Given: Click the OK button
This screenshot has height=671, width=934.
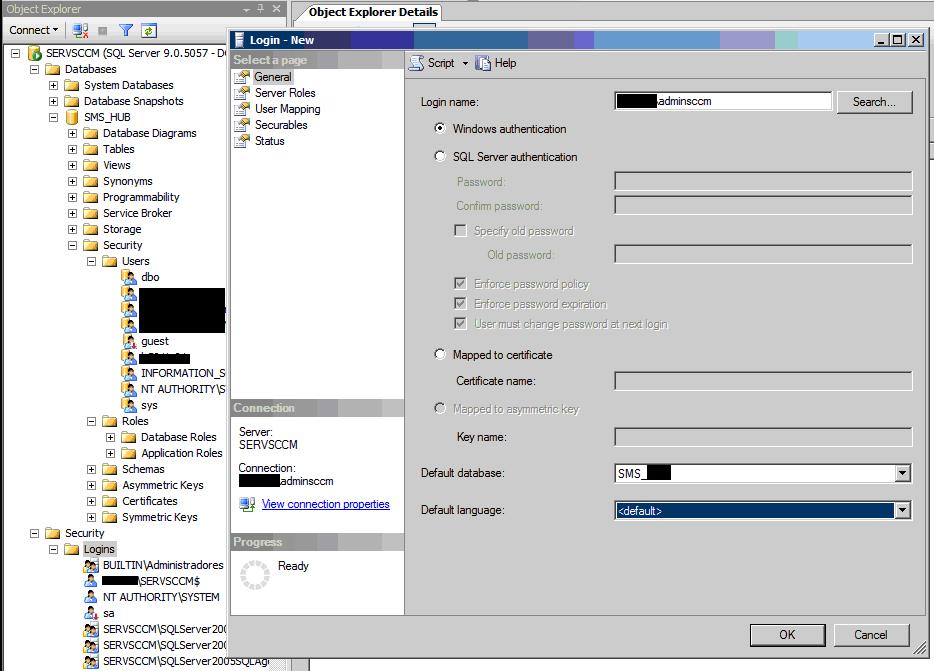Looking at the screenshot, I should tap(787, 635).
